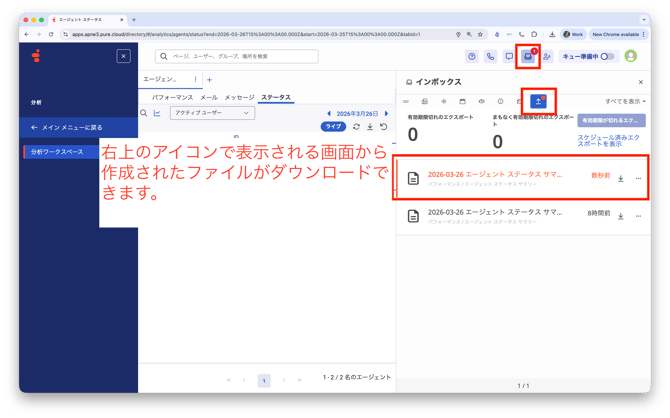This screenshot has height=418, width=670.
Task: Select the document lock filter icon in inbox
Action: point(425,101)
